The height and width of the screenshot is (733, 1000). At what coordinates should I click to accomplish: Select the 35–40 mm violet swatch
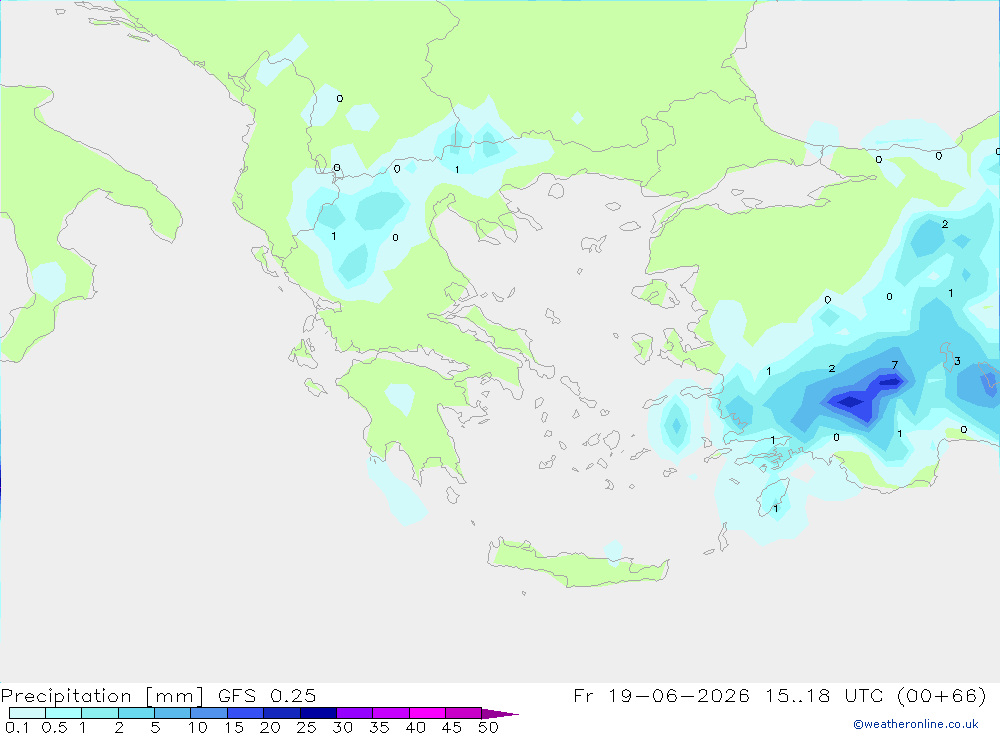390,713
